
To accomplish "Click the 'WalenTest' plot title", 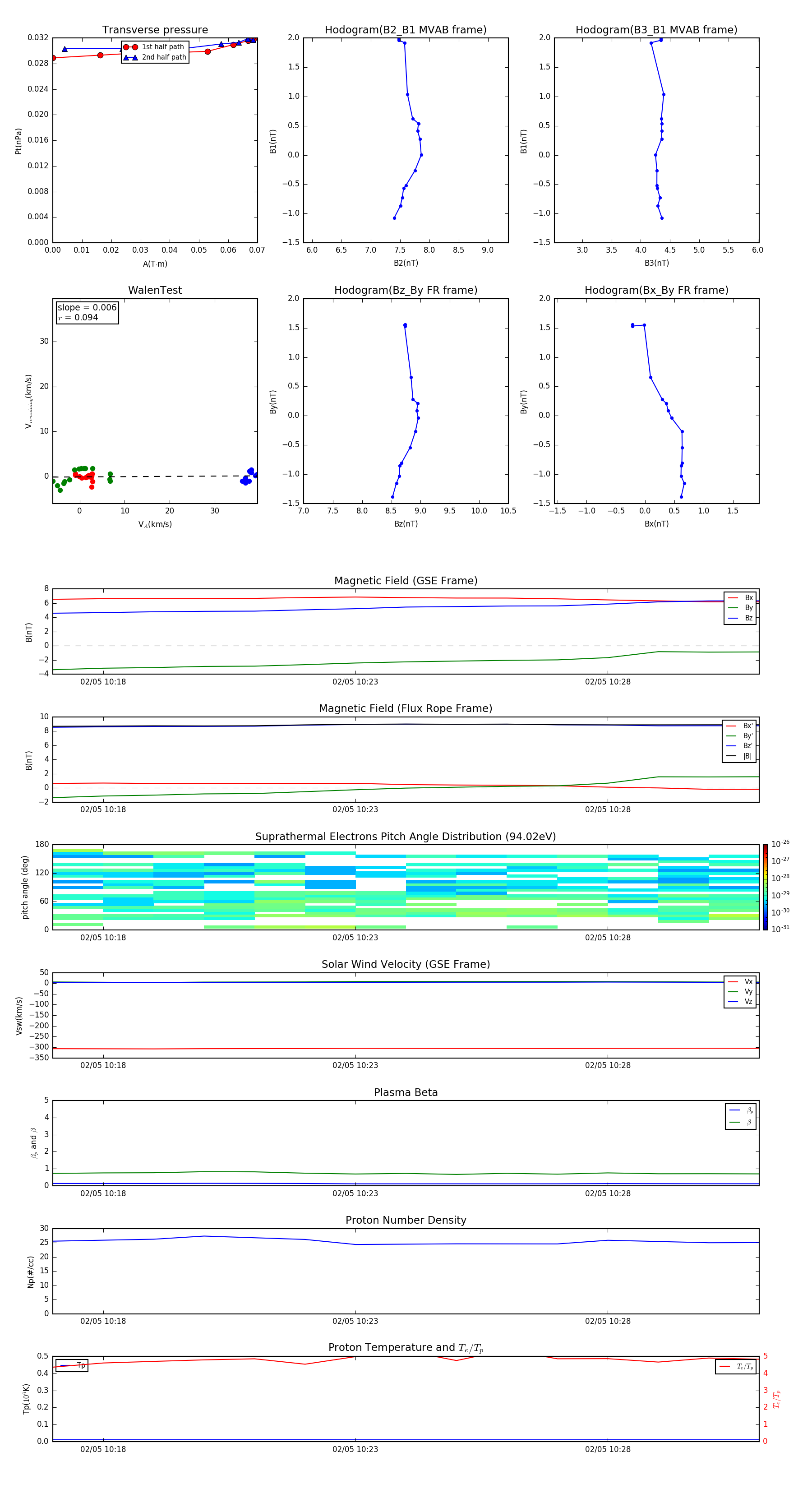I will [x=155, y=290].
